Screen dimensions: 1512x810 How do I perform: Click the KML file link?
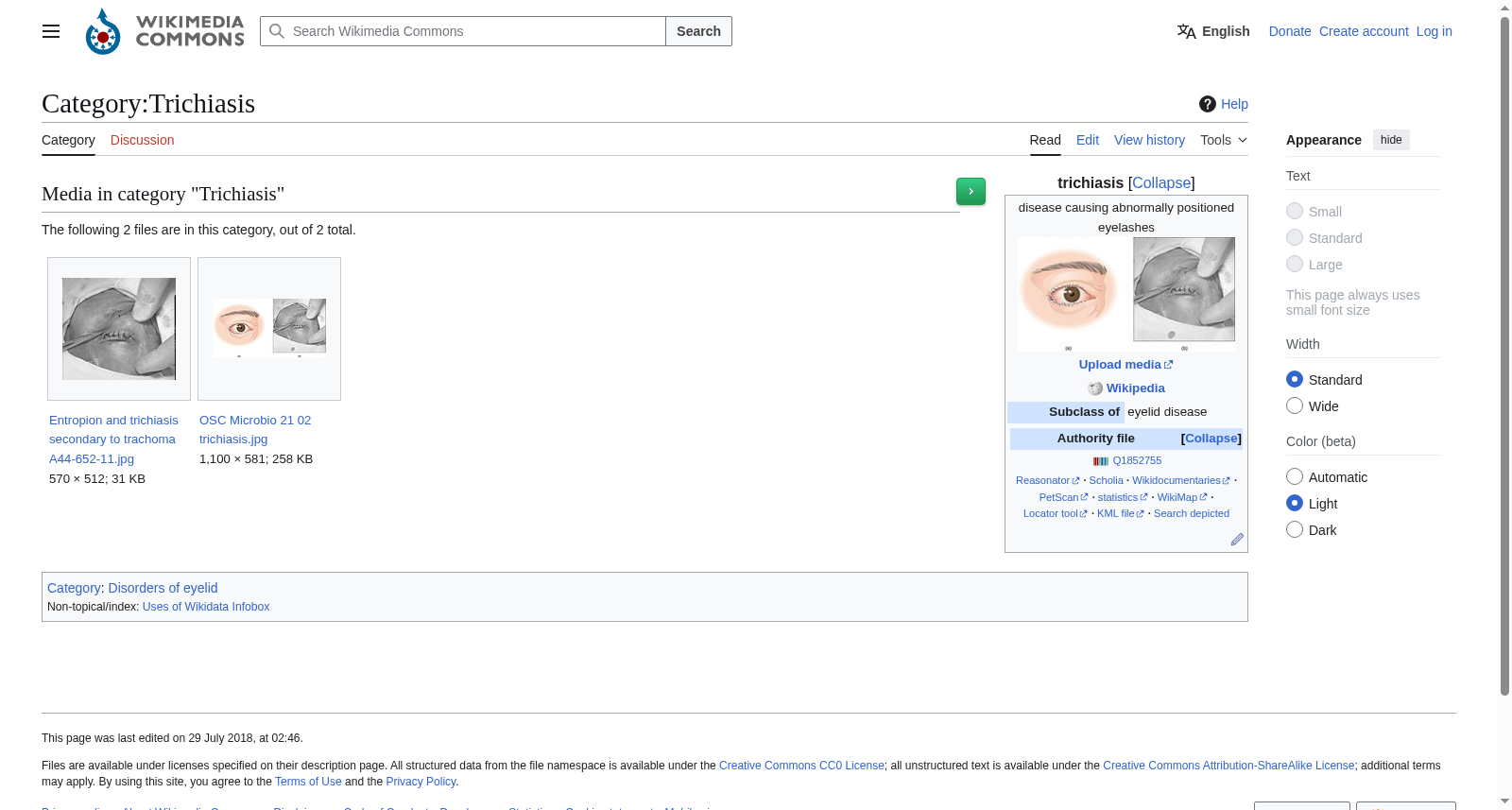click(x=1115, y=514)
